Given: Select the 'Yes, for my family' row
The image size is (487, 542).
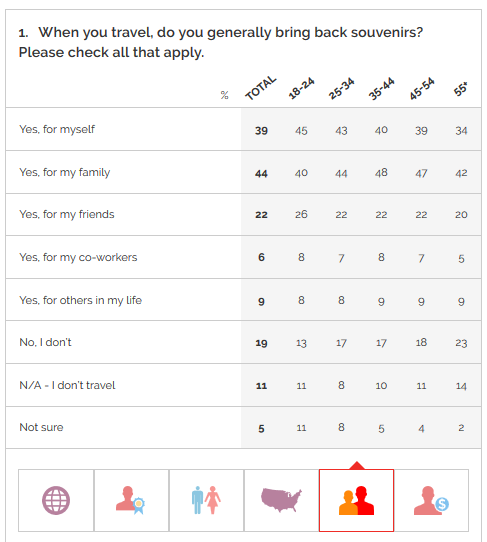Looking at the screenshot, I should pyautogui.click(x=243, y=172).
